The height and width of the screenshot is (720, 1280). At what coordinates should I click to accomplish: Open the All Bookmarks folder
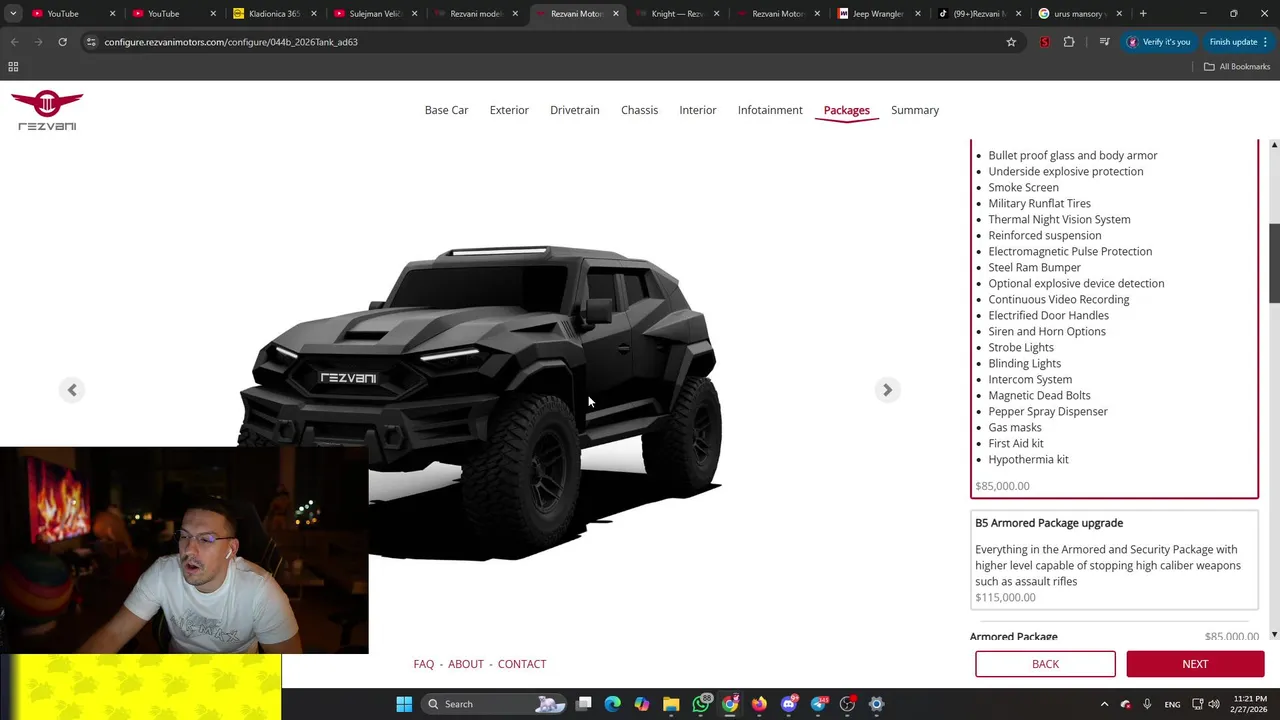(1237, 67)
